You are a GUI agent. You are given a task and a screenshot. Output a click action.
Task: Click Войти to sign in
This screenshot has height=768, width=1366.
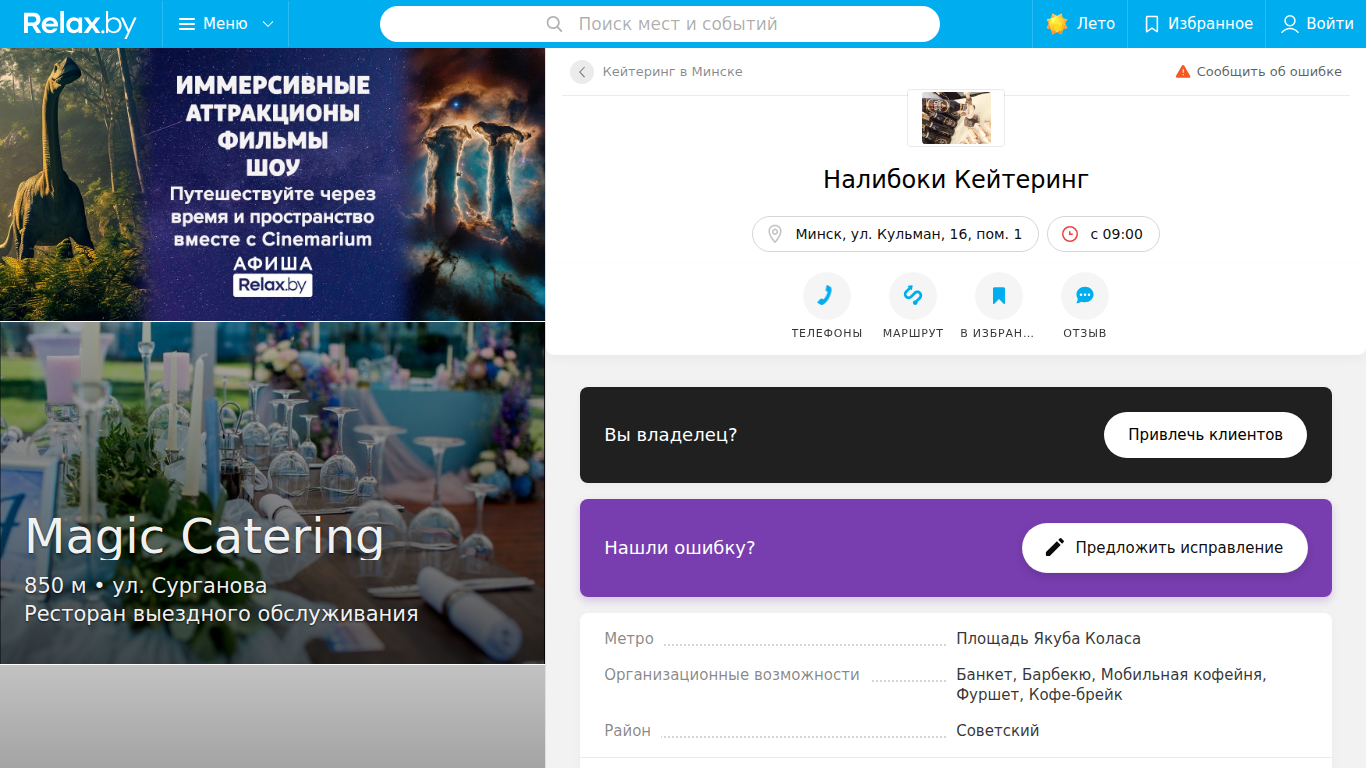[x=1317, y=24]
